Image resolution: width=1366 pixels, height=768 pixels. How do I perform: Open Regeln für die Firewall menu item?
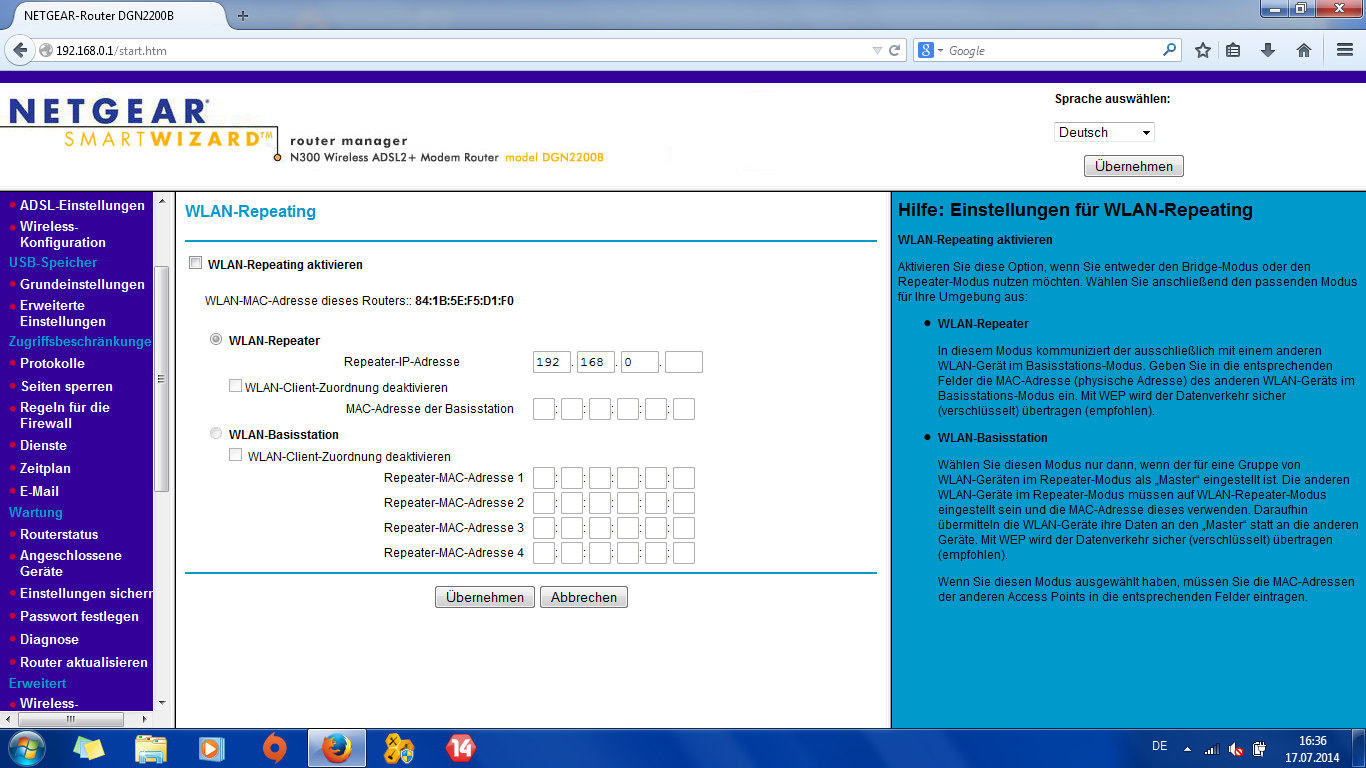[65, 415]
